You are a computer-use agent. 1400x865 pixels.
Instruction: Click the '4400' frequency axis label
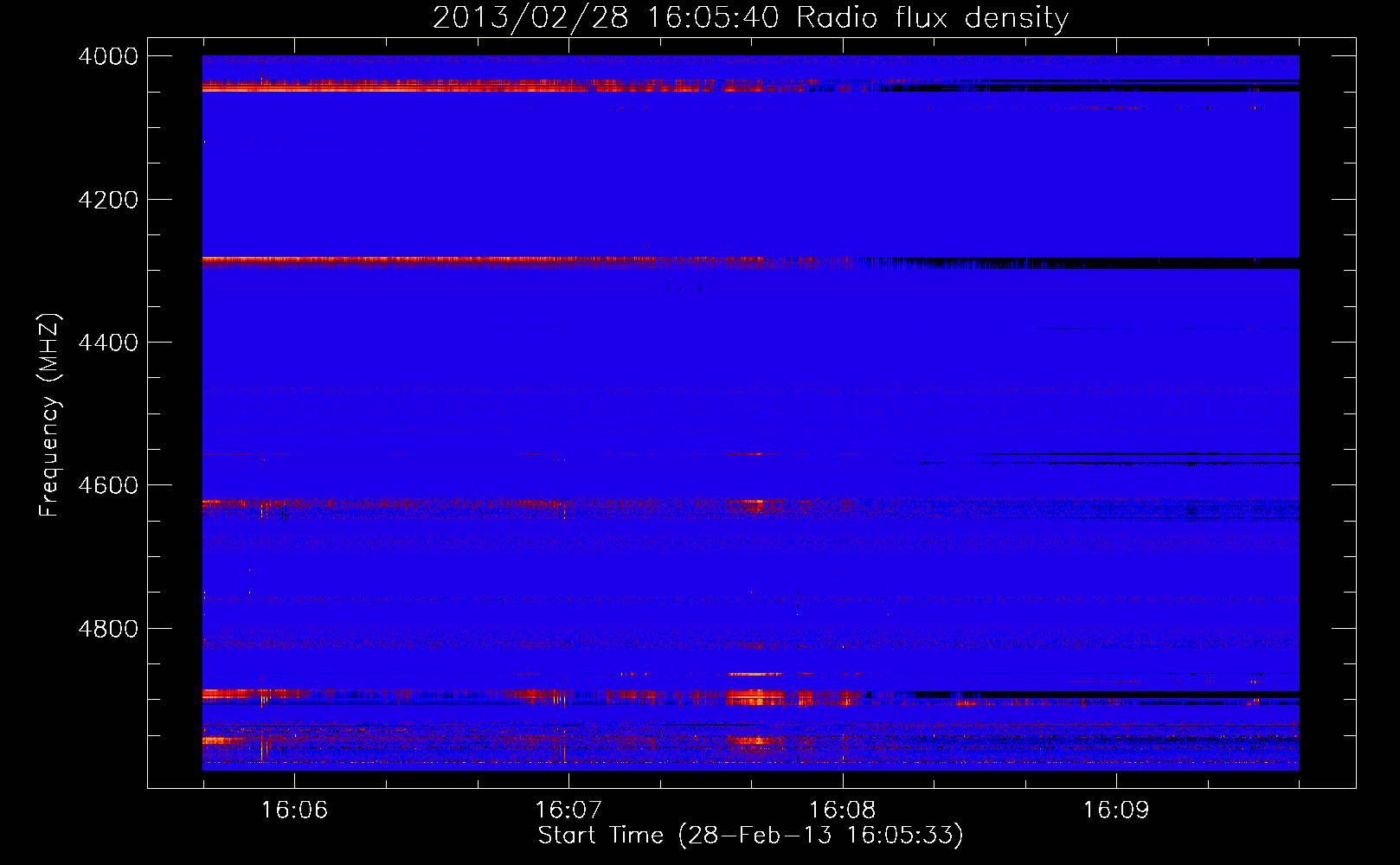point(108,343)
